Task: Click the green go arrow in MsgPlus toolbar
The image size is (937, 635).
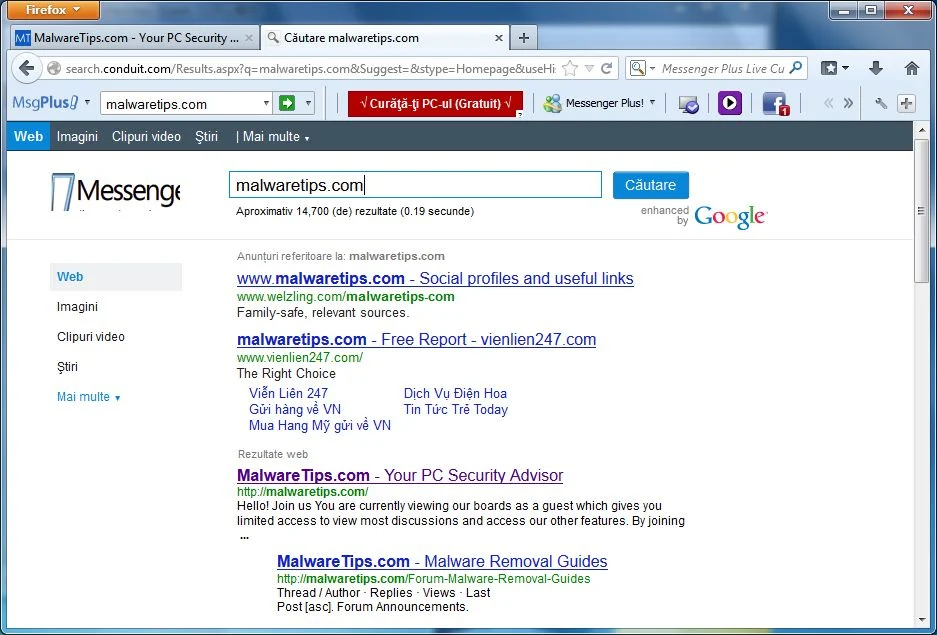Action: pos(287,103)
